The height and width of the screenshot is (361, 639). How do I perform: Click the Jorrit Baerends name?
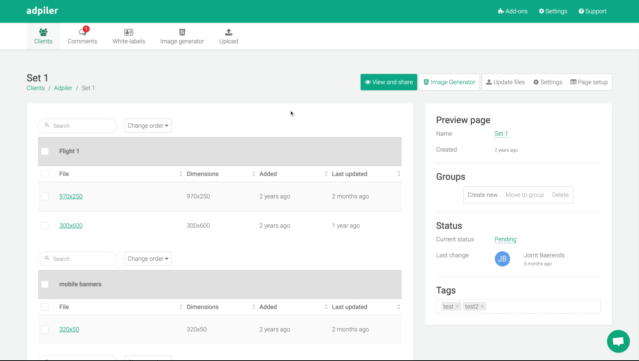[x=544, y=255]
